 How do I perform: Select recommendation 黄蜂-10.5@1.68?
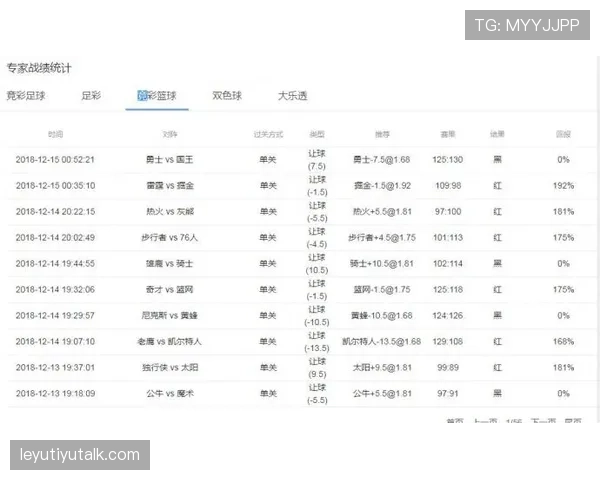pos(382,316)
